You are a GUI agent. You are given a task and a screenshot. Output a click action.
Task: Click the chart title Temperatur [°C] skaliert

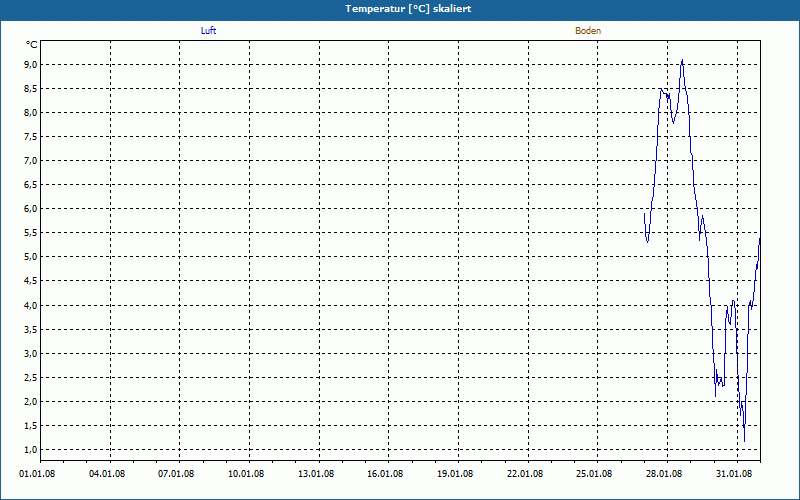click(x=408, y=9)
